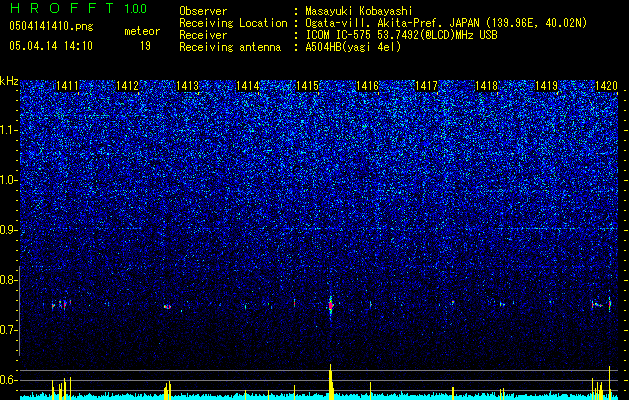Click the 0.7 frequency axis label
The image size is (629, 400).
(x=8, y=330)
